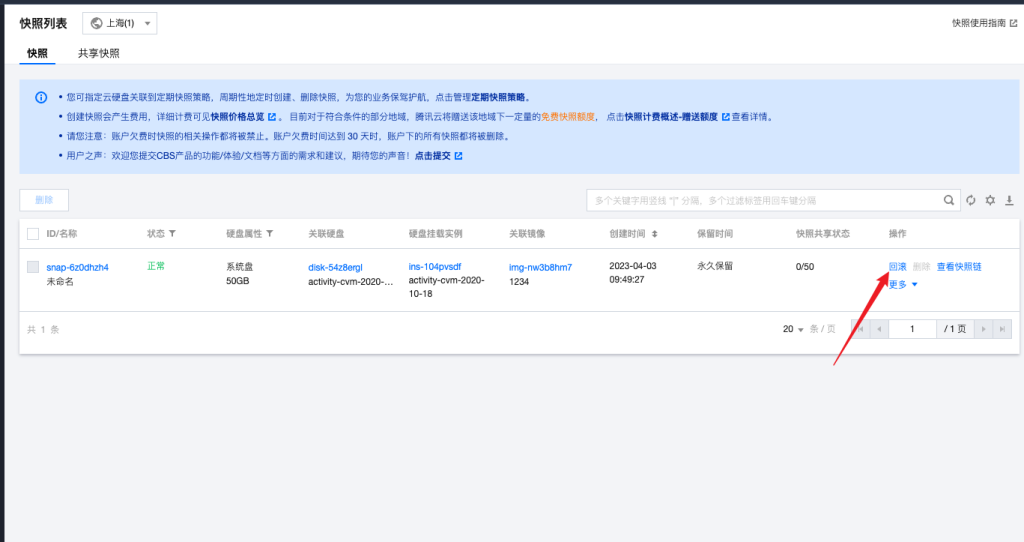Screen dimensions: 1024x542
Task: Click the 操作 column header
Action: (897, 233)
